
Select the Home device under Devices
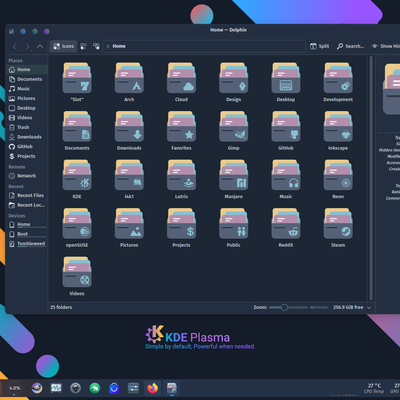pos(27,225)
